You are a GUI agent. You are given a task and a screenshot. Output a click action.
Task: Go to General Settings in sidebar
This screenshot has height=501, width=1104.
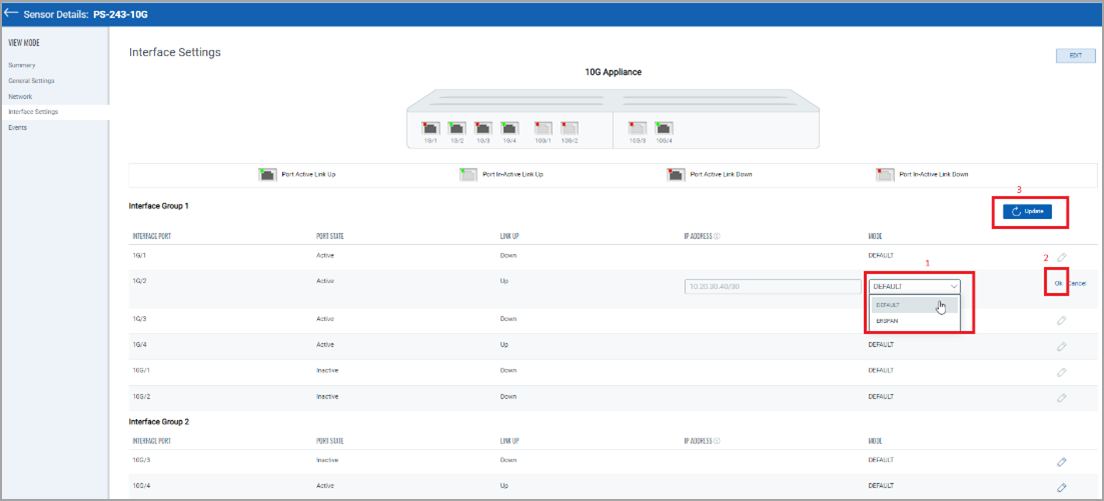[x=31, y=81]
